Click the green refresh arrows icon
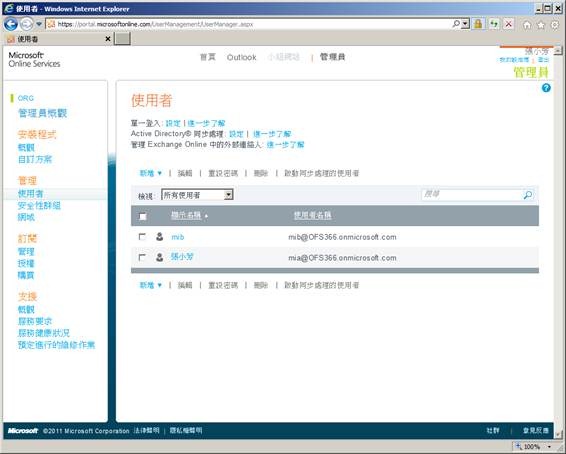This screenshot has width=566, height=454. (x=494, y=24)
